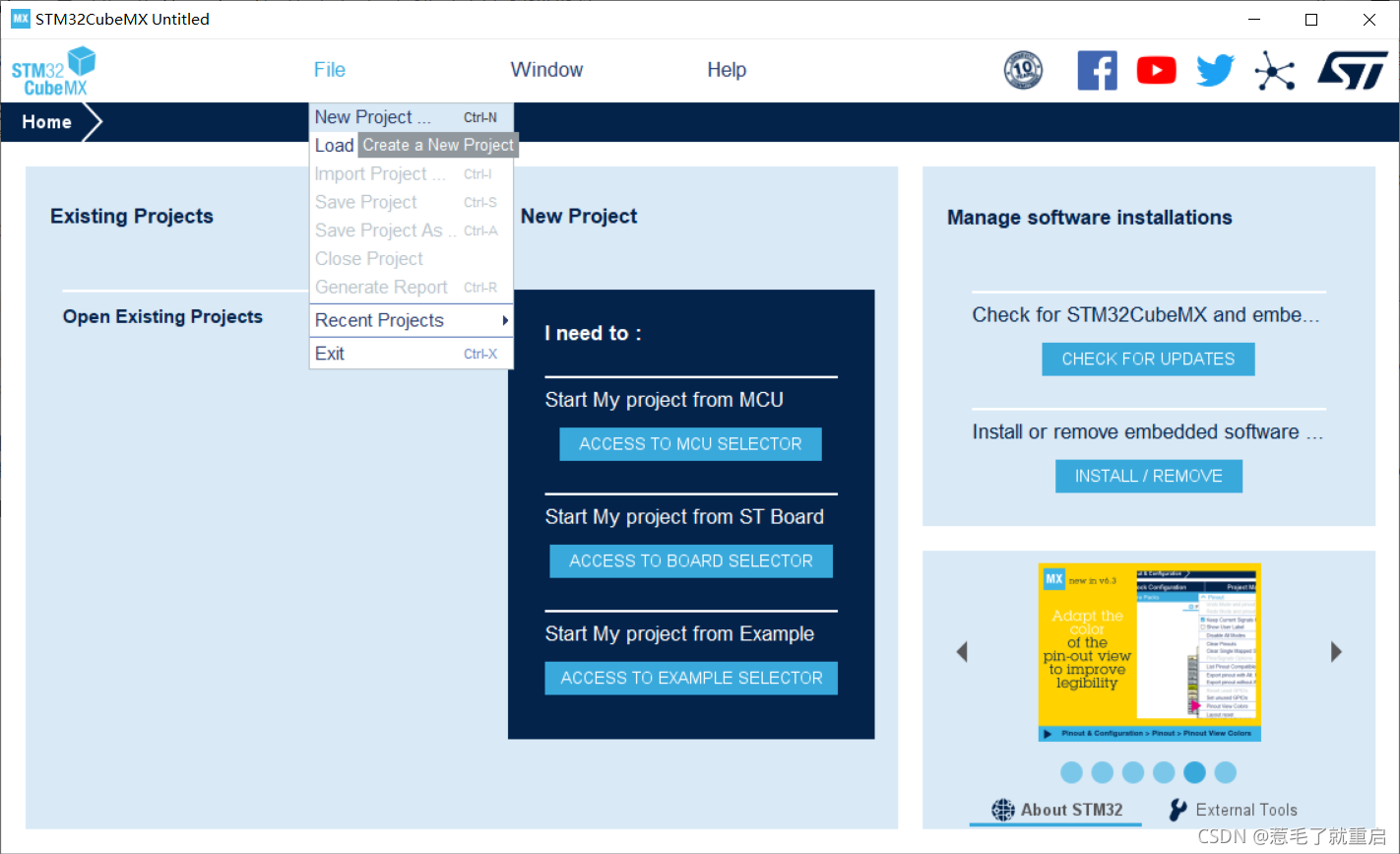Click the Check for STM32CubeMX and embe... text
The width and height of the screenshot is (1400, 854).
pos(1145,315)
